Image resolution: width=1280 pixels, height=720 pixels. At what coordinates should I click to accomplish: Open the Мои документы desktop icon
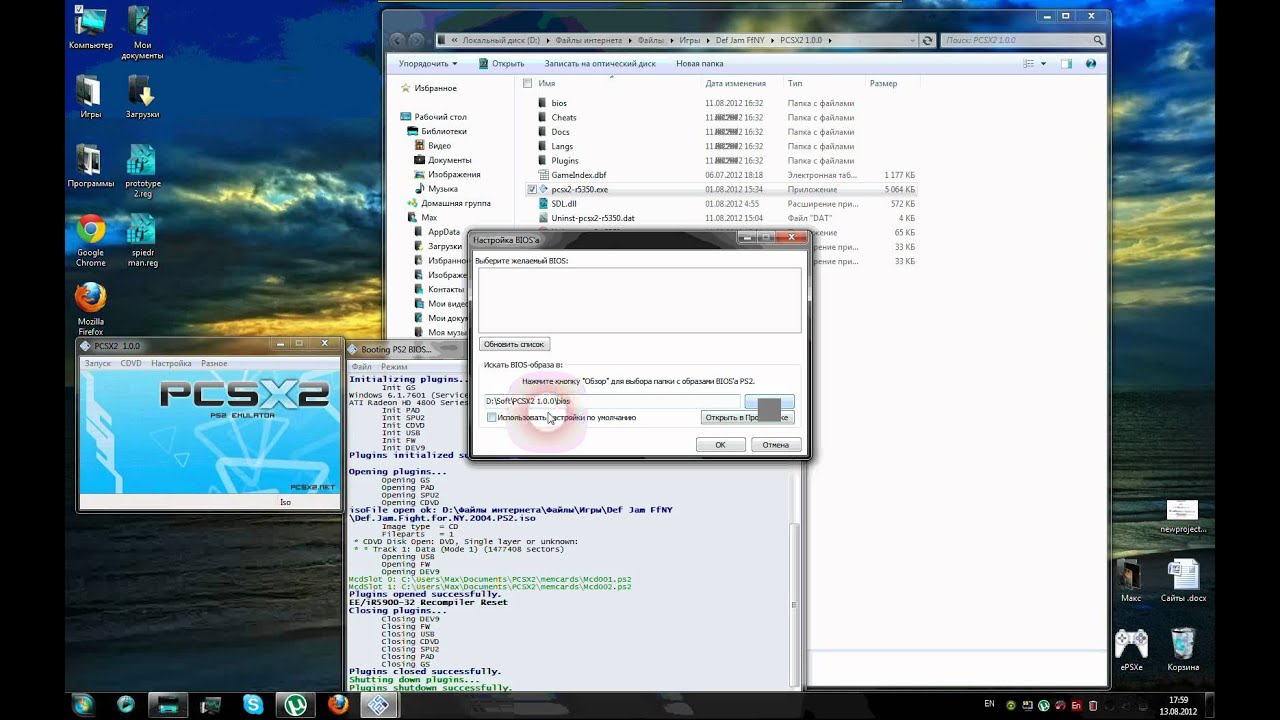click(142, 32)
